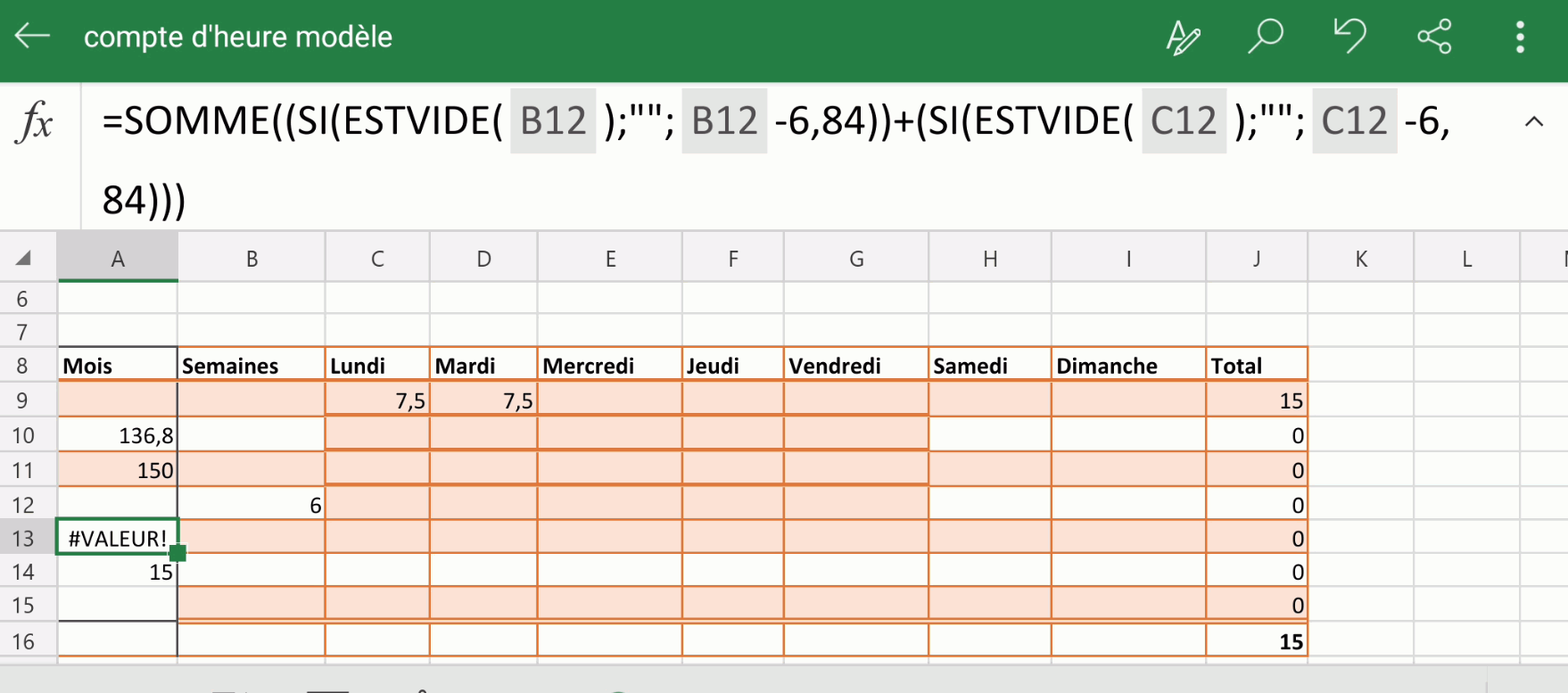Undo the last action
The height and width of the screenshot is (693, 1568).
click(x=1349, y=37)
